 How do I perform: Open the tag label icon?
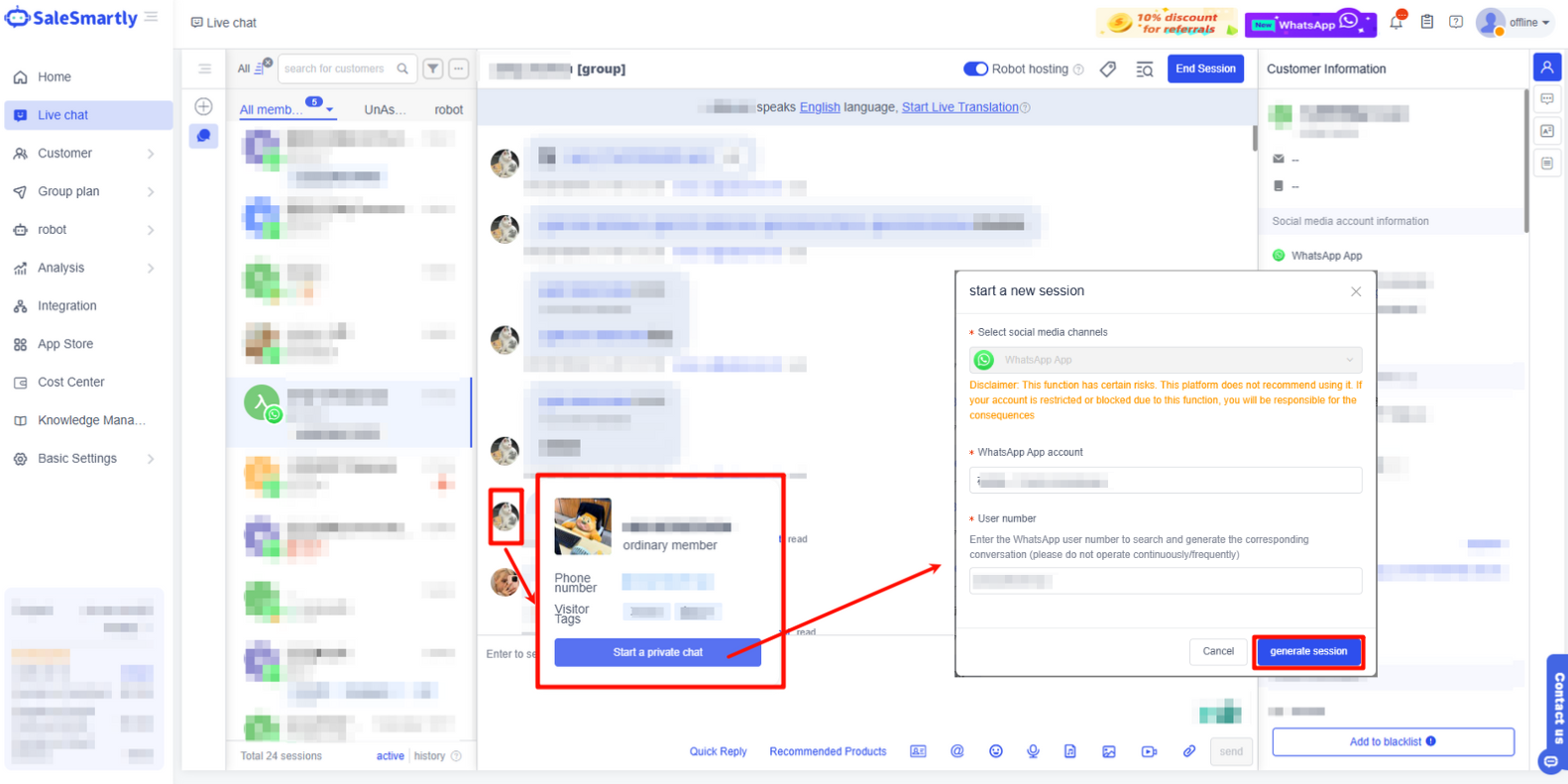click(x=1108, y=68)
